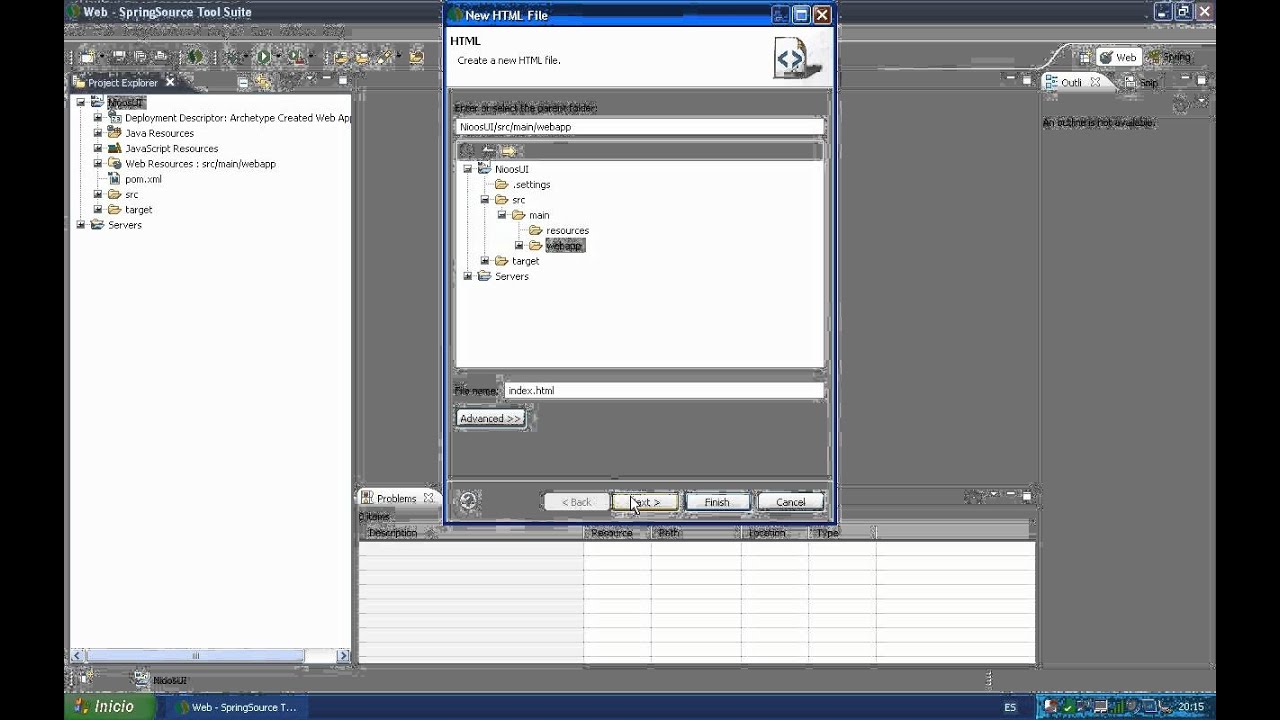Click the Resource column header
Viewport: 1280px width, 720px height.
click(x=617, y=533)
